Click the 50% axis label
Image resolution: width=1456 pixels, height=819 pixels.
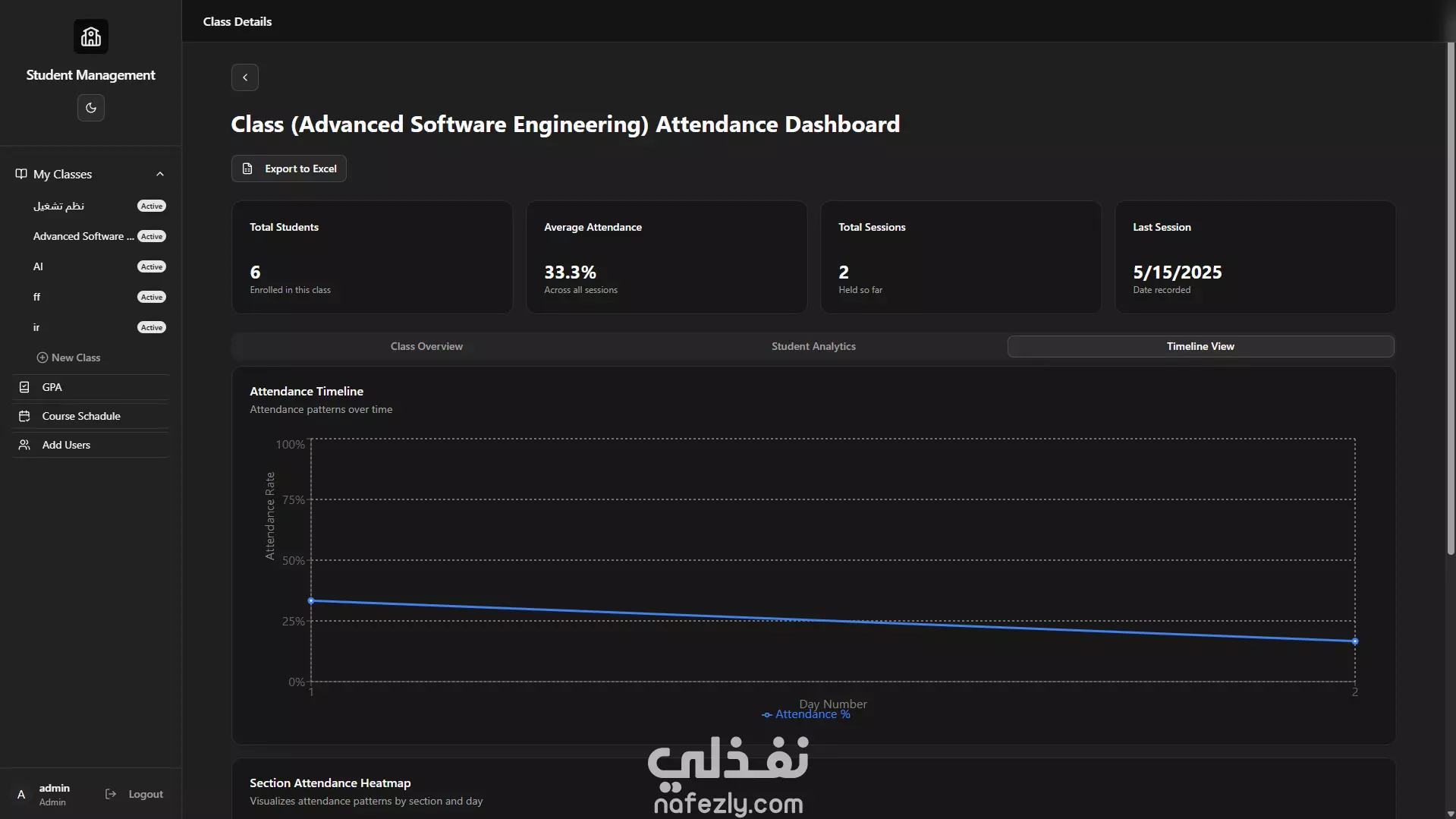coord(294,561)
